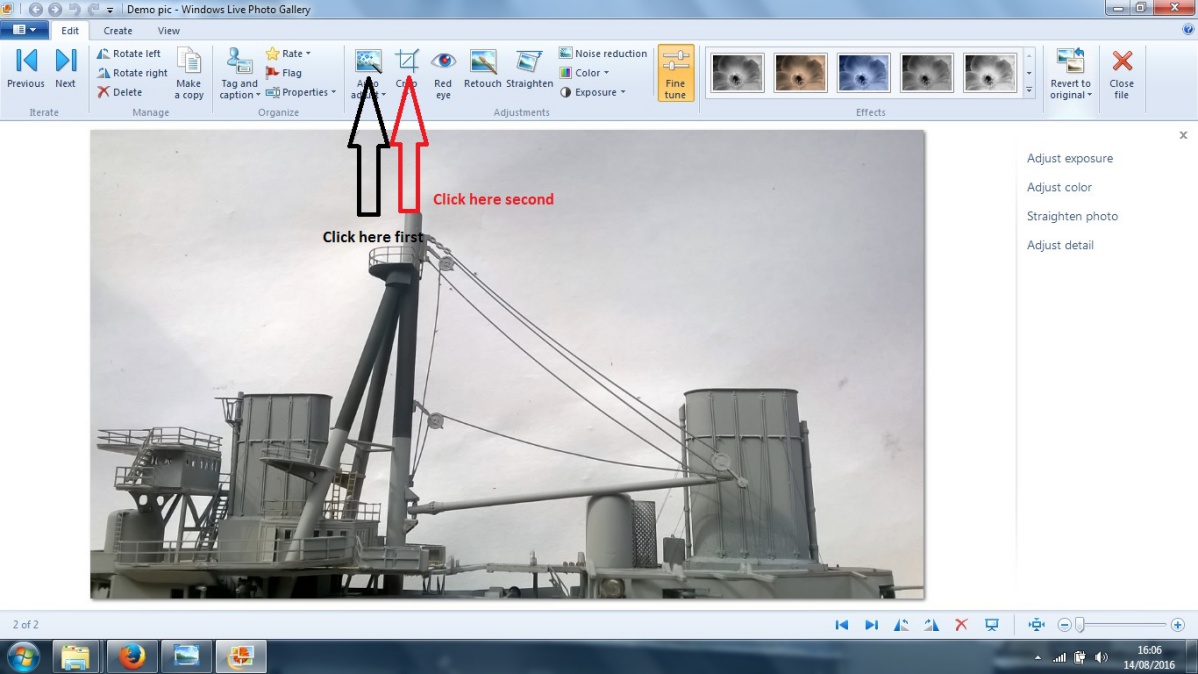Open the Rate dropdown

coord(288,53)
